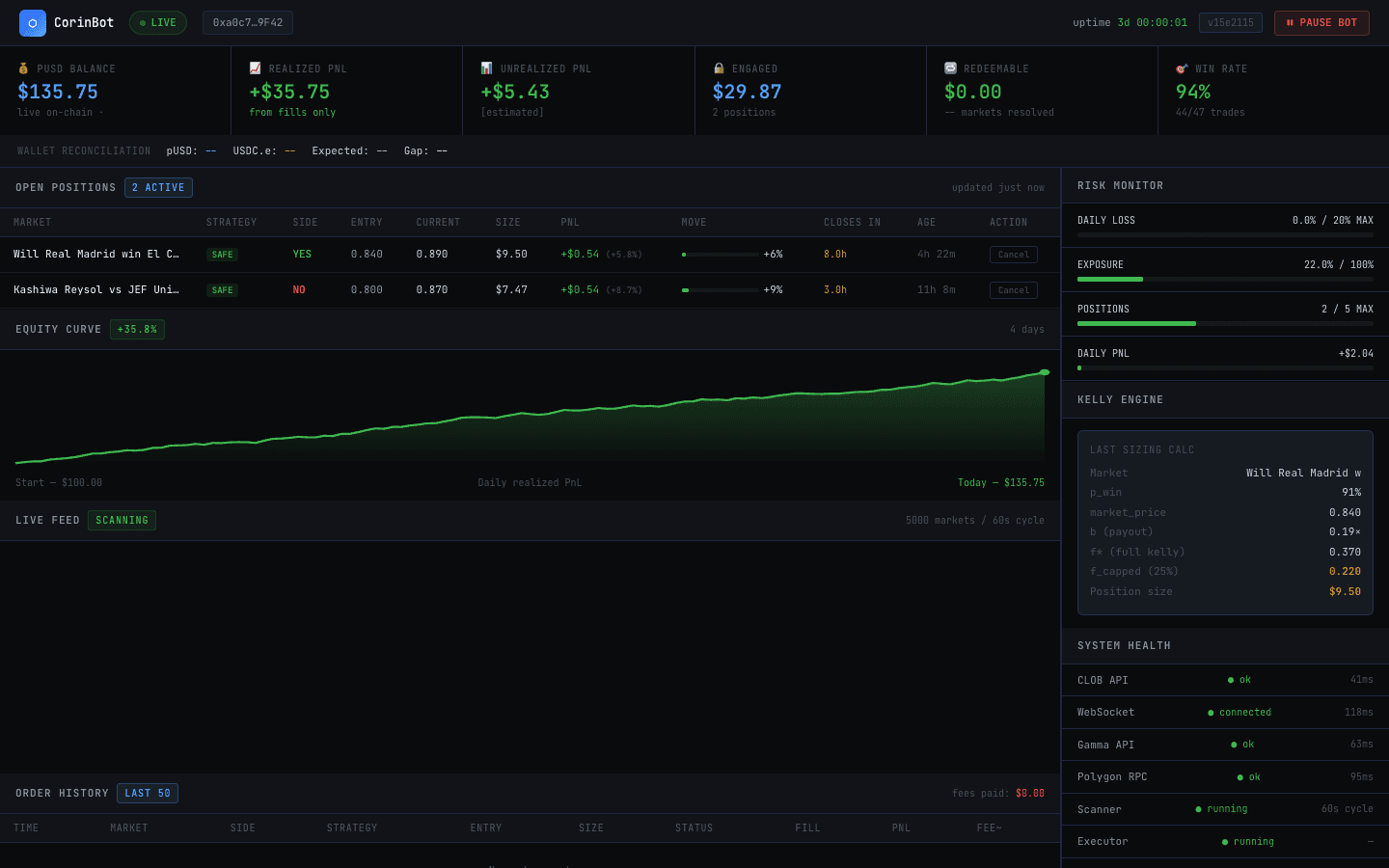Click the Kashiwa +9% move bar
Screen dimensions: 1389x868
(720, 290)
